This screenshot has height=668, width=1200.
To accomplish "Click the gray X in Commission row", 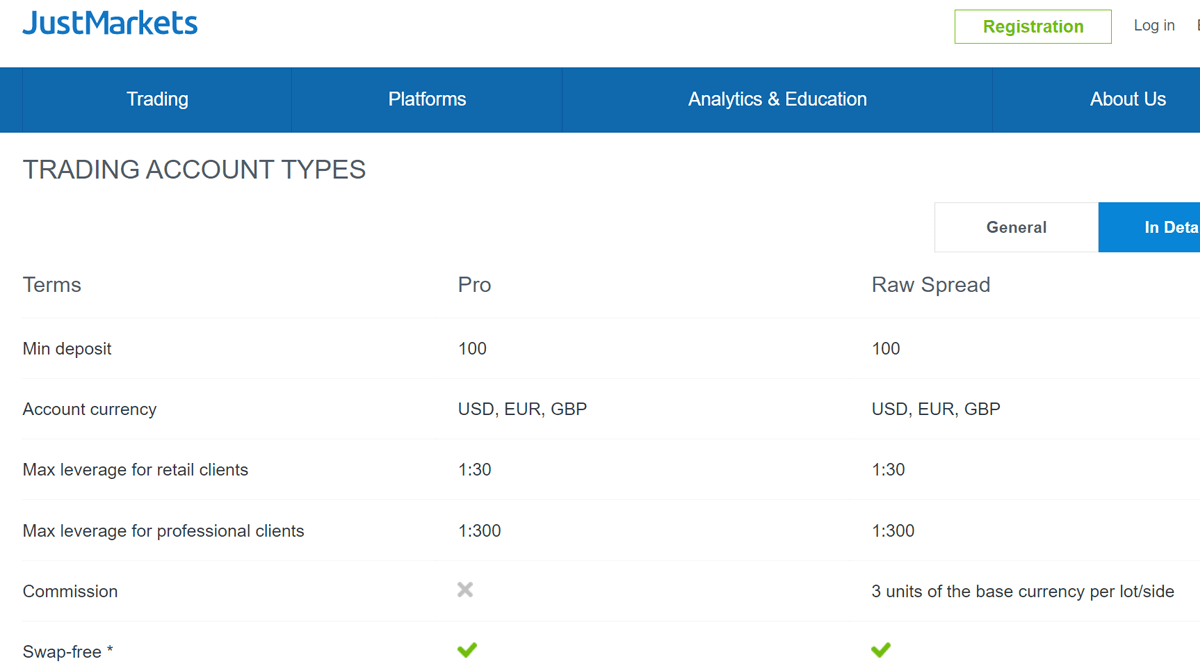I will [465, 590].
